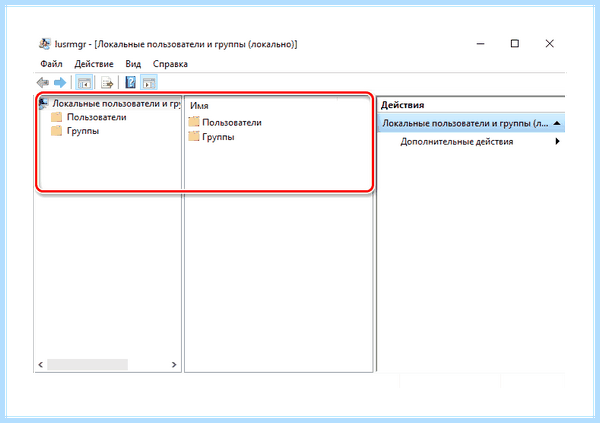
Task: Select Пользователи label in the left tree
Action: [96, 117]
